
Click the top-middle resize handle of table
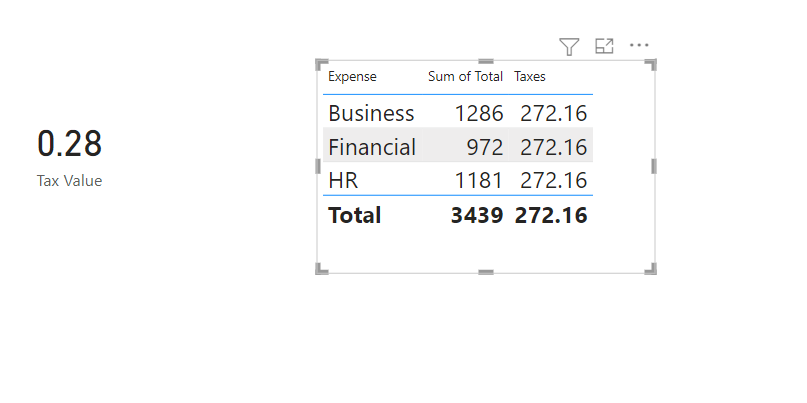(486, 61)
